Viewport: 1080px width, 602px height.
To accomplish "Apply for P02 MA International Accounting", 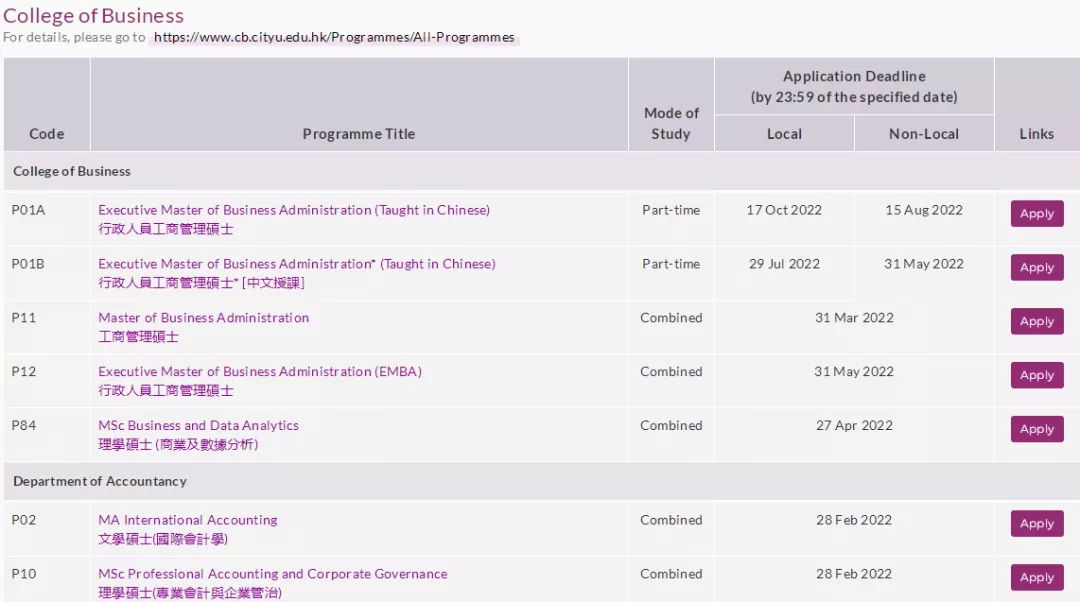I will (x=1037, y=523).
